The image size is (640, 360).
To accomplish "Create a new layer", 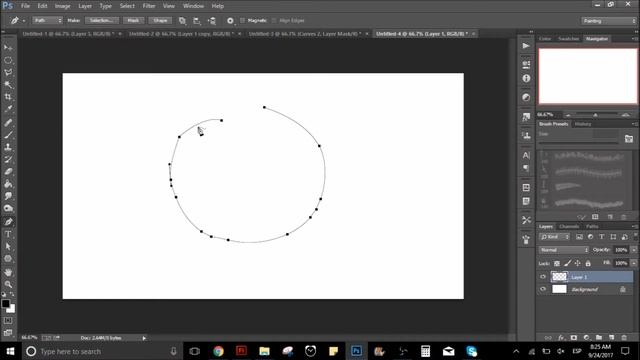I will click(611, 338).
